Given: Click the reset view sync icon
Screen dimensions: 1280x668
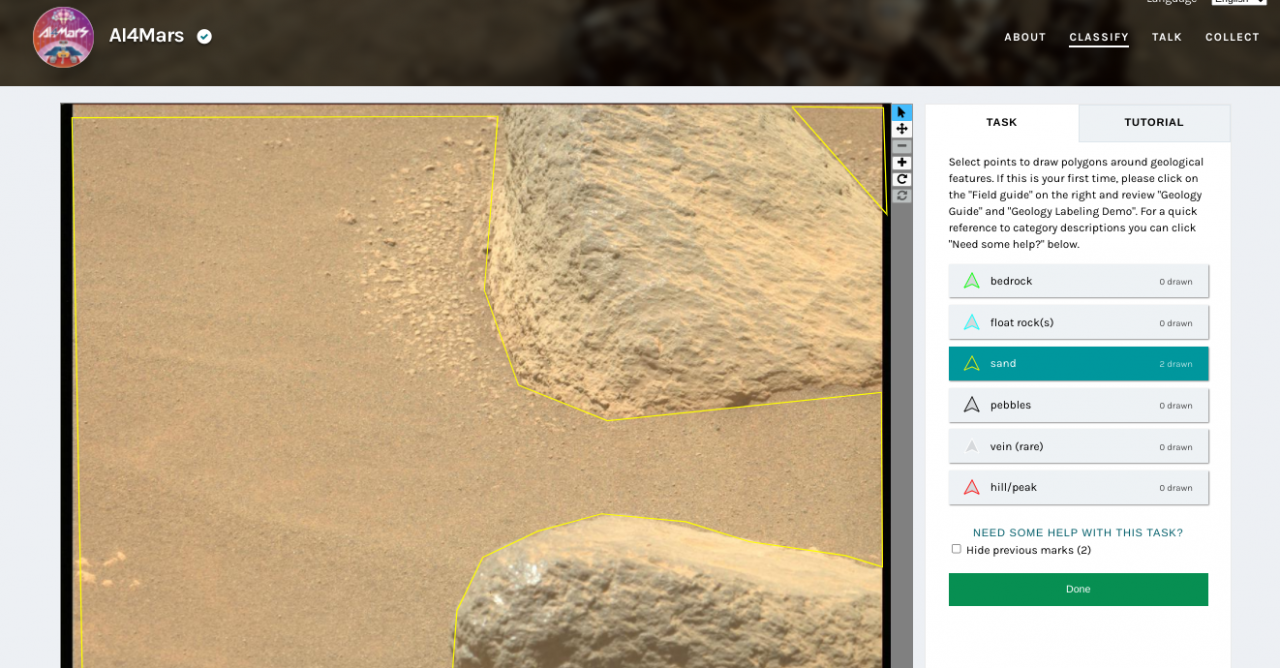Looking at the screenshot, I should coord(902,196).
